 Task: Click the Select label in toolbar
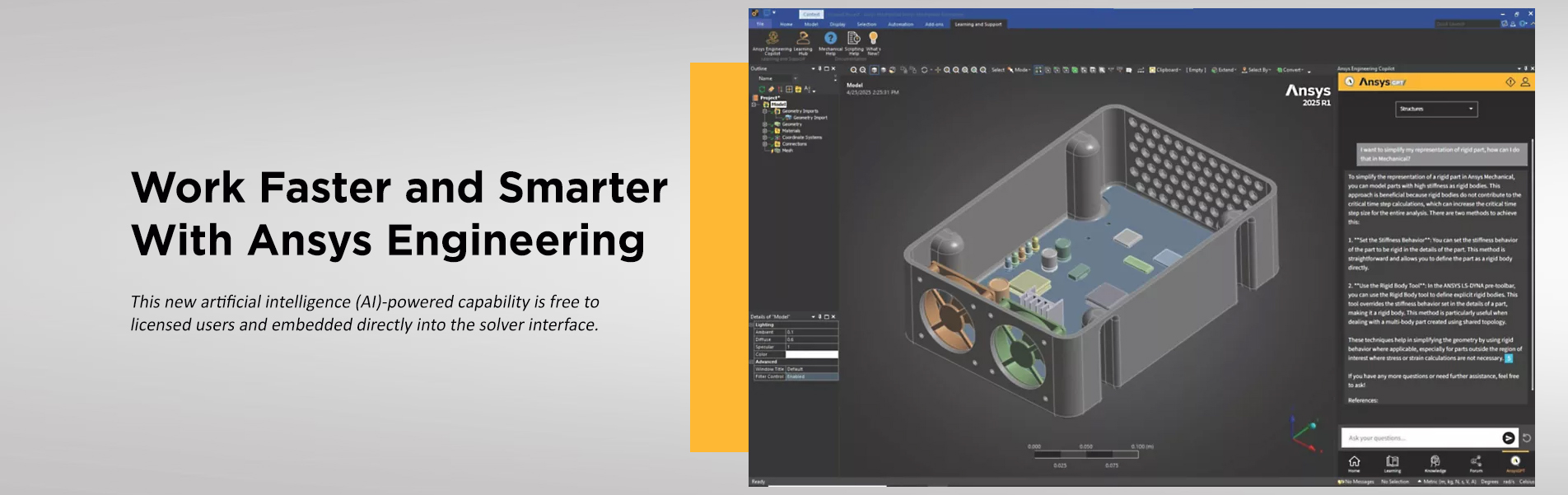coord(997,70)
